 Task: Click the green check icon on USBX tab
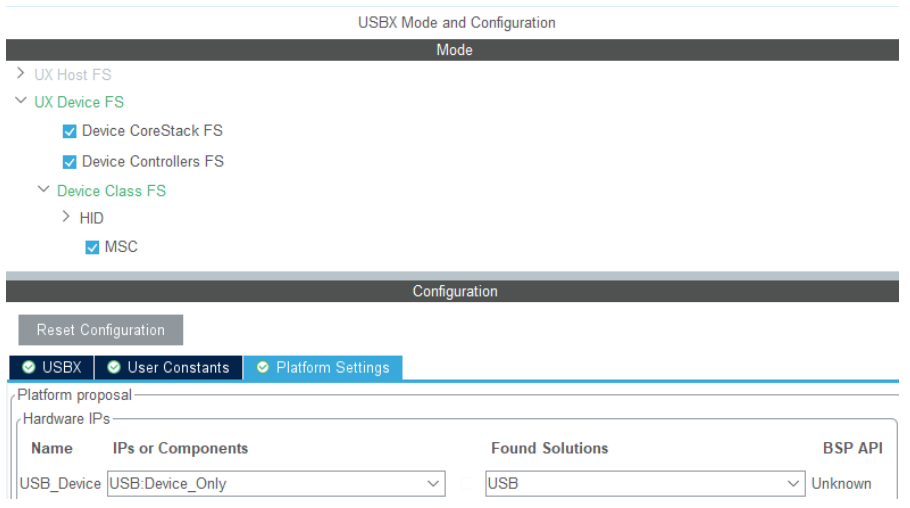28,367
